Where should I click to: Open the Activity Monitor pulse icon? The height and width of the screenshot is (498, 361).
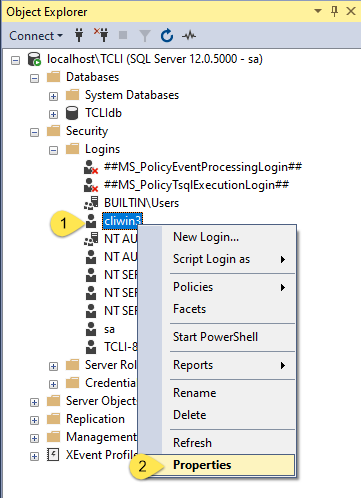tap(189, 35)
